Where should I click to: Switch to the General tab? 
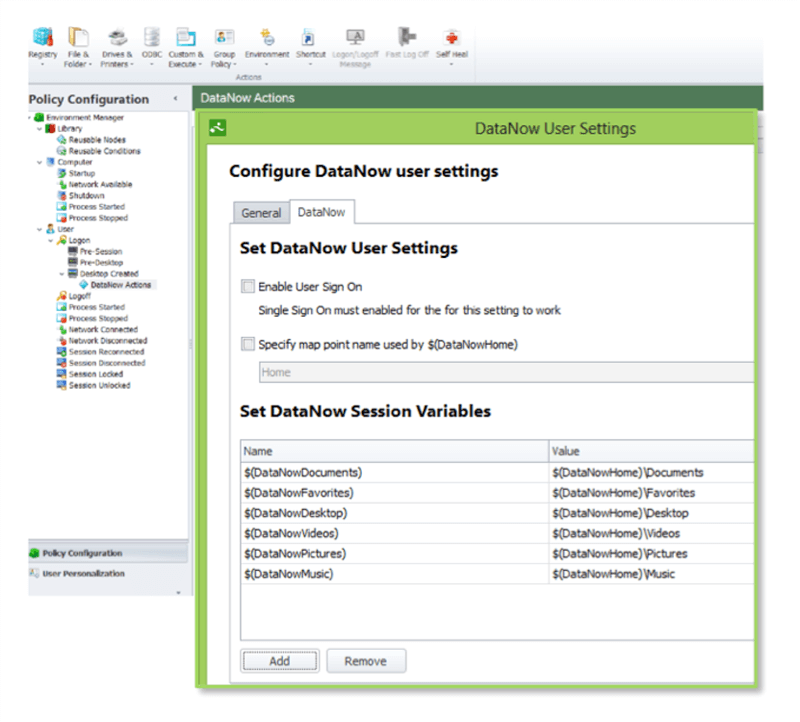point(261,213)
